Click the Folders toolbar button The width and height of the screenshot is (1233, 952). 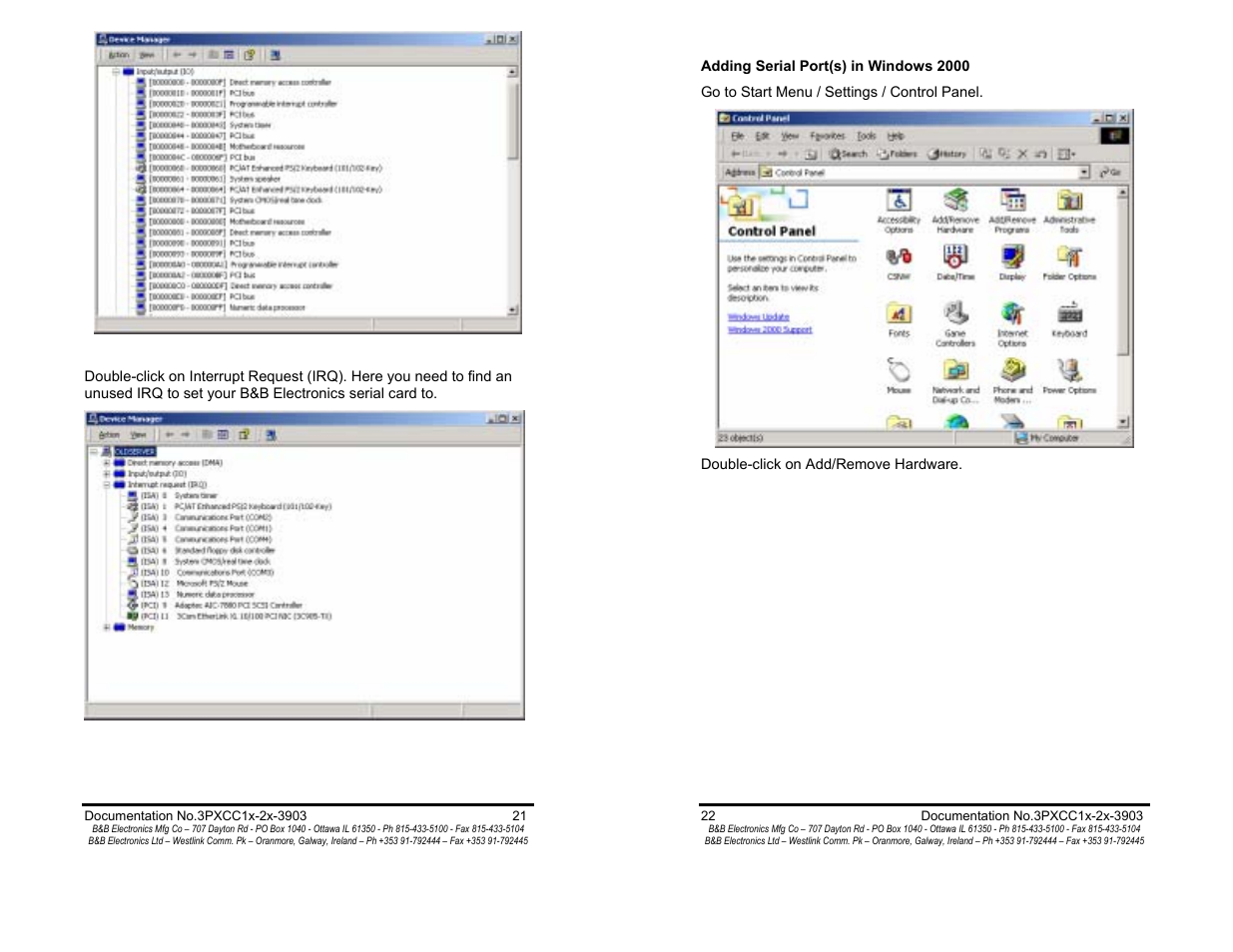[x=897, y=155]
